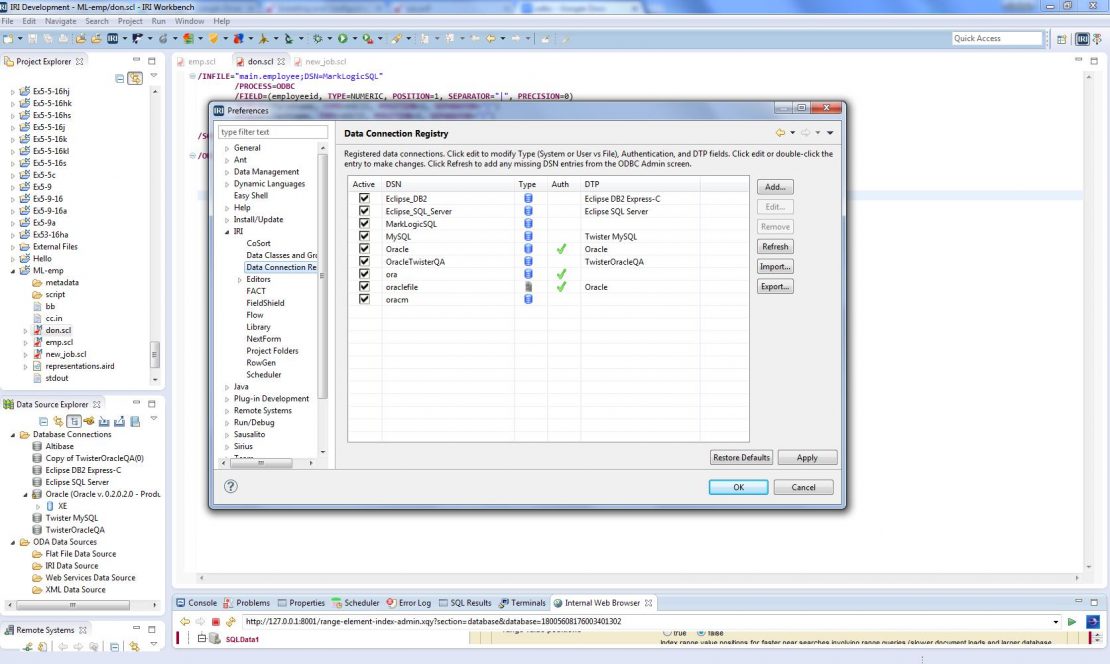Viewport: 1110px width, 664px height.
Task: Expand Editors under IRI preferences
Action: click(240, 280)
